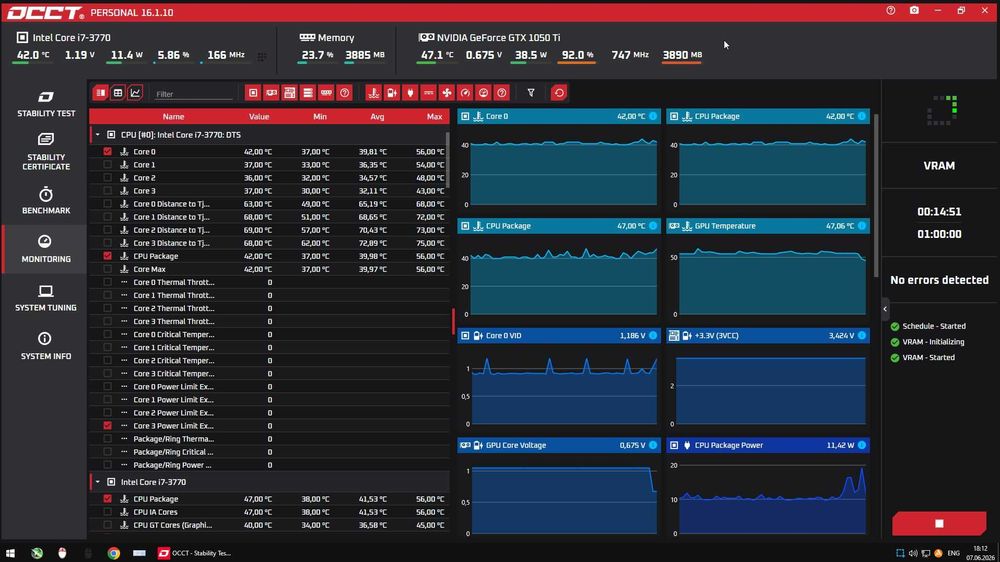
Task: Click the sensor Filter text field
Action: 193,94
